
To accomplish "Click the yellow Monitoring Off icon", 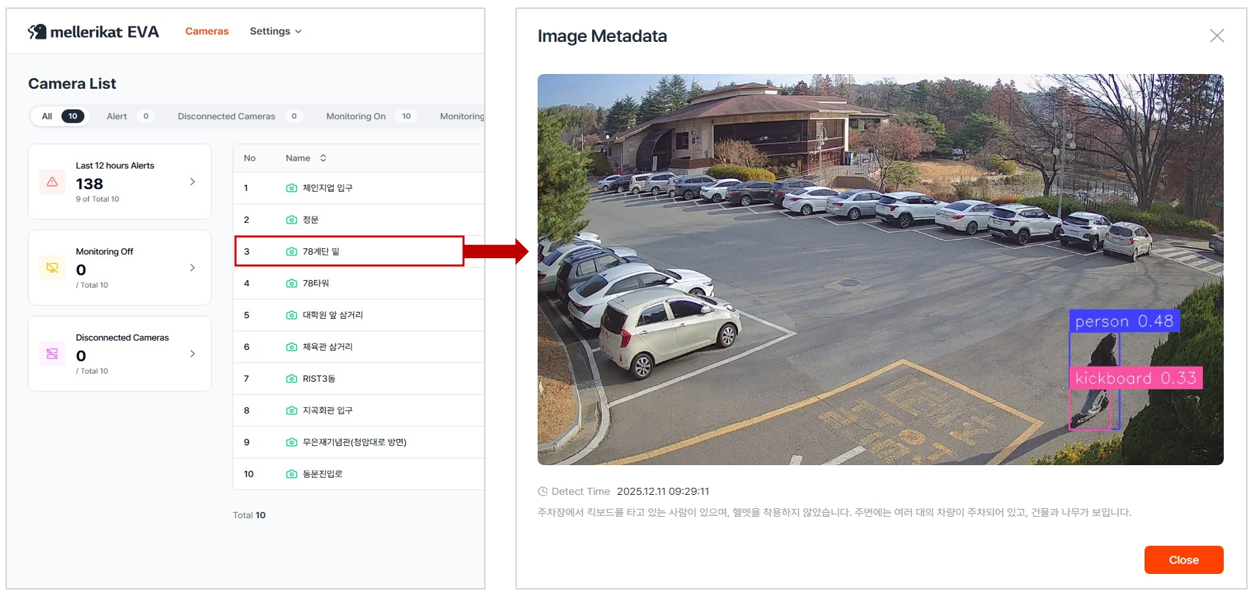I will (52, 268).
